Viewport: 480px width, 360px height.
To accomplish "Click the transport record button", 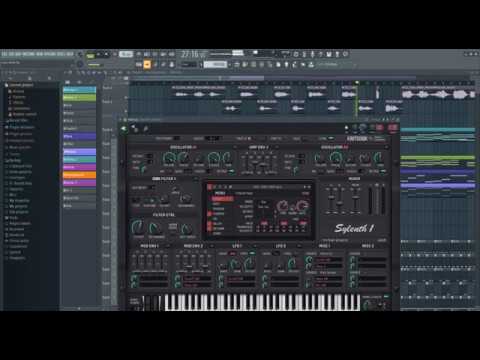I will pyautogui.click(x=114, y=54).
